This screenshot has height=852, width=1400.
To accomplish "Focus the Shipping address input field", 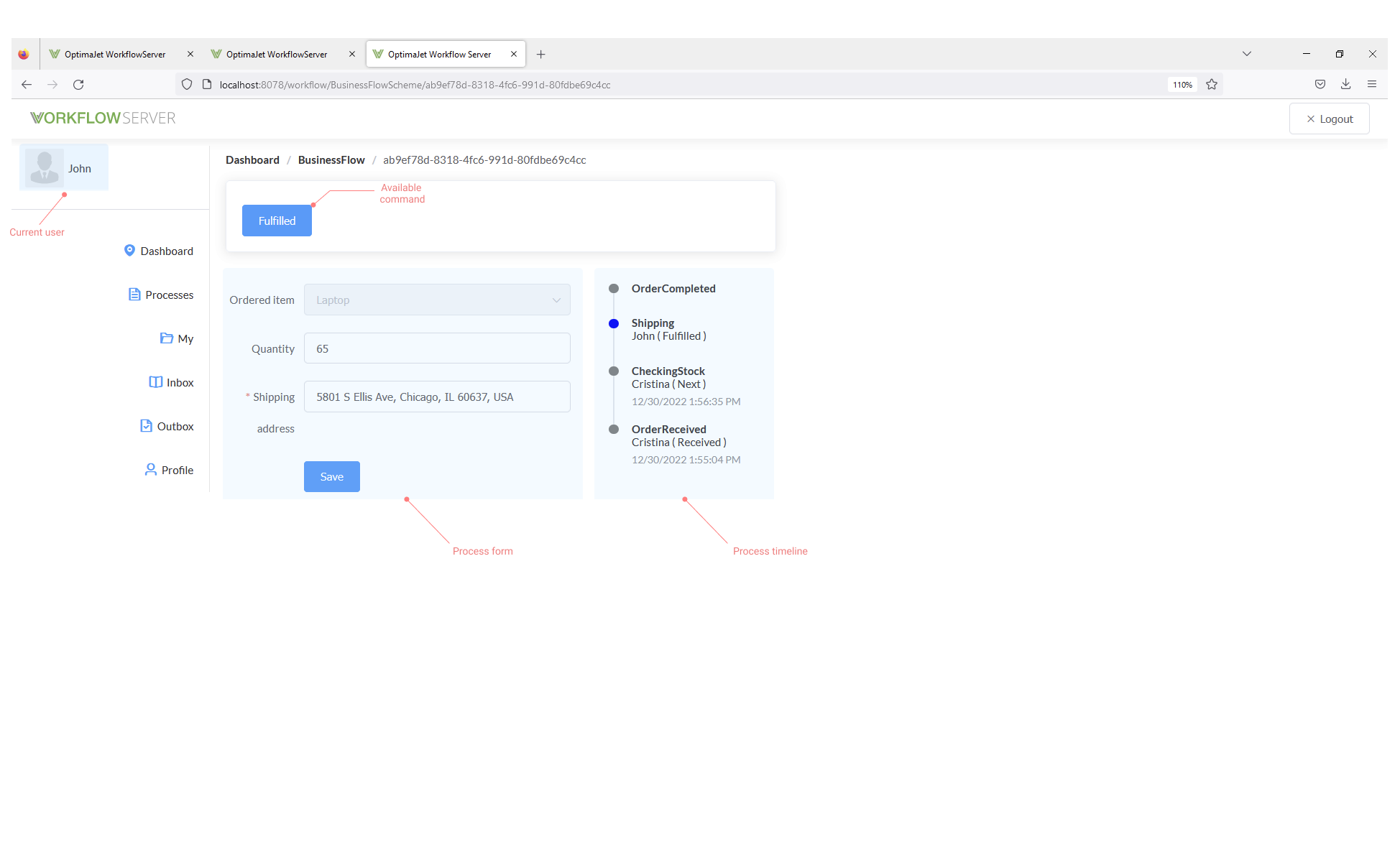I will point(437,397).
